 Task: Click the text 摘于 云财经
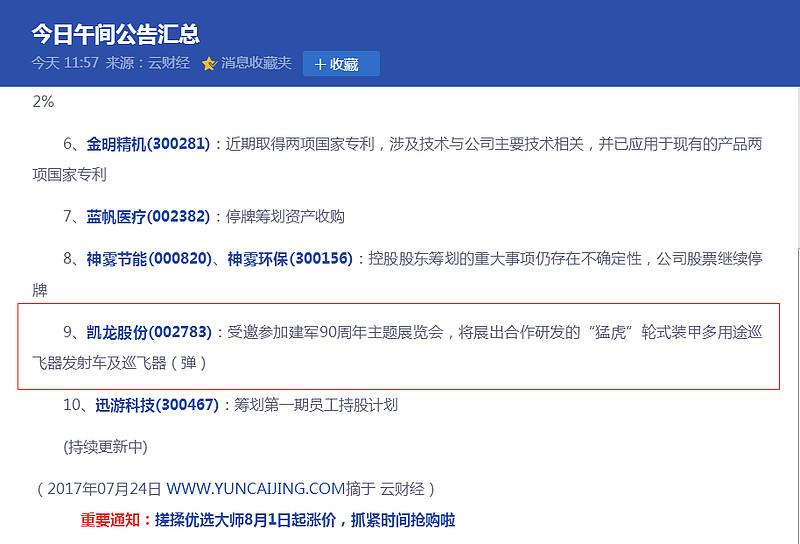[x=385, y=489]
